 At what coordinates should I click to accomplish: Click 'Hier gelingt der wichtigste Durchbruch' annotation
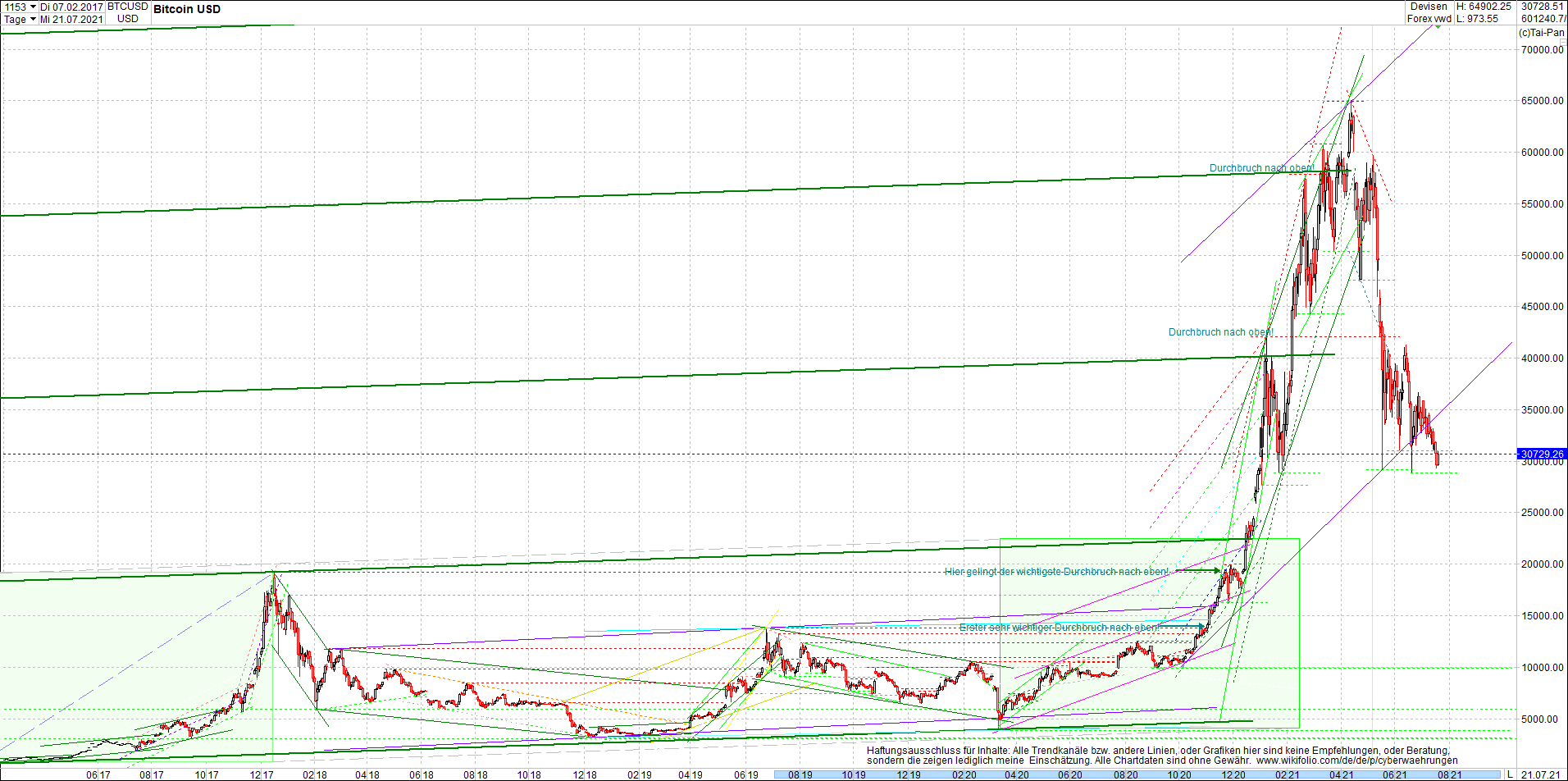click(1056, 572)
